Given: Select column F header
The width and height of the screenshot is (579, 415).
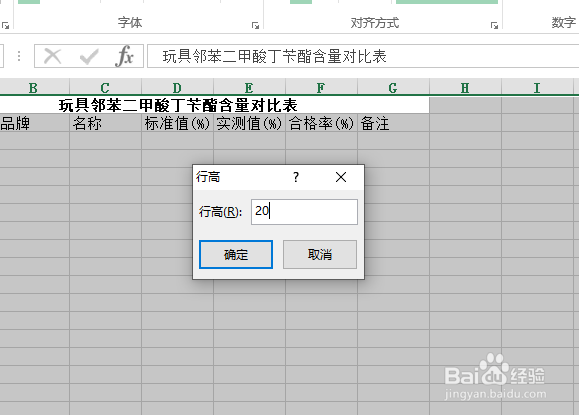Looking at the screenshot, I should 321,88.
